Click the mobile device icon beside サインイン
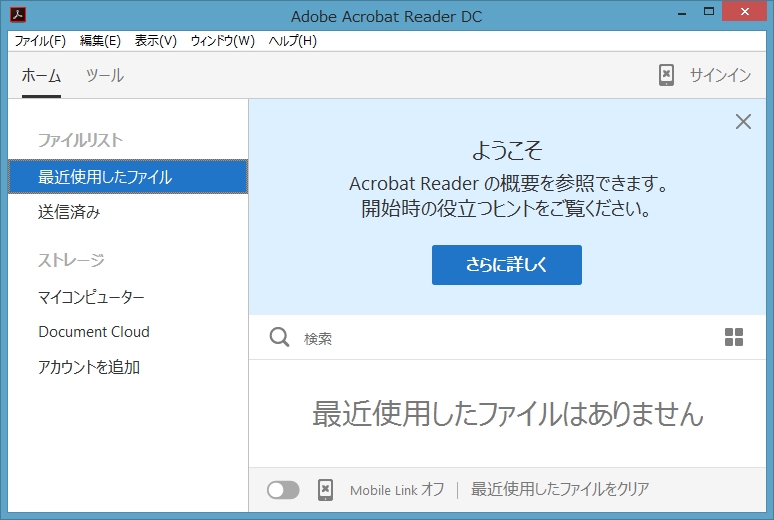 pos(666,75)
